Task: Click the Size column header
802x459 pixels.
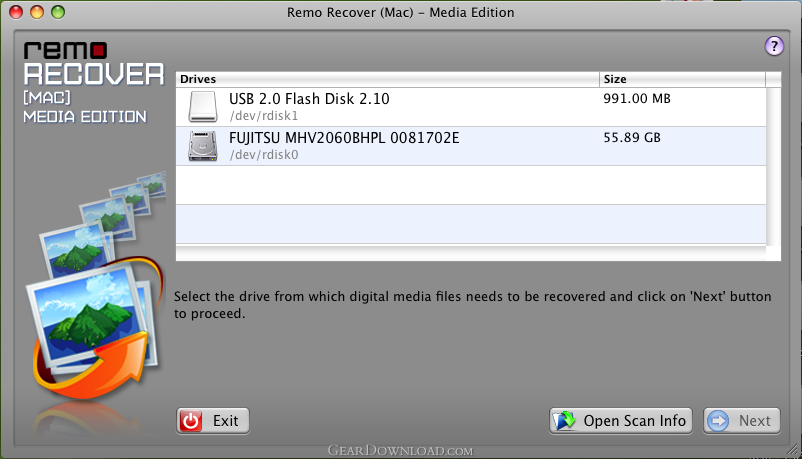Action: click(682, 79)
